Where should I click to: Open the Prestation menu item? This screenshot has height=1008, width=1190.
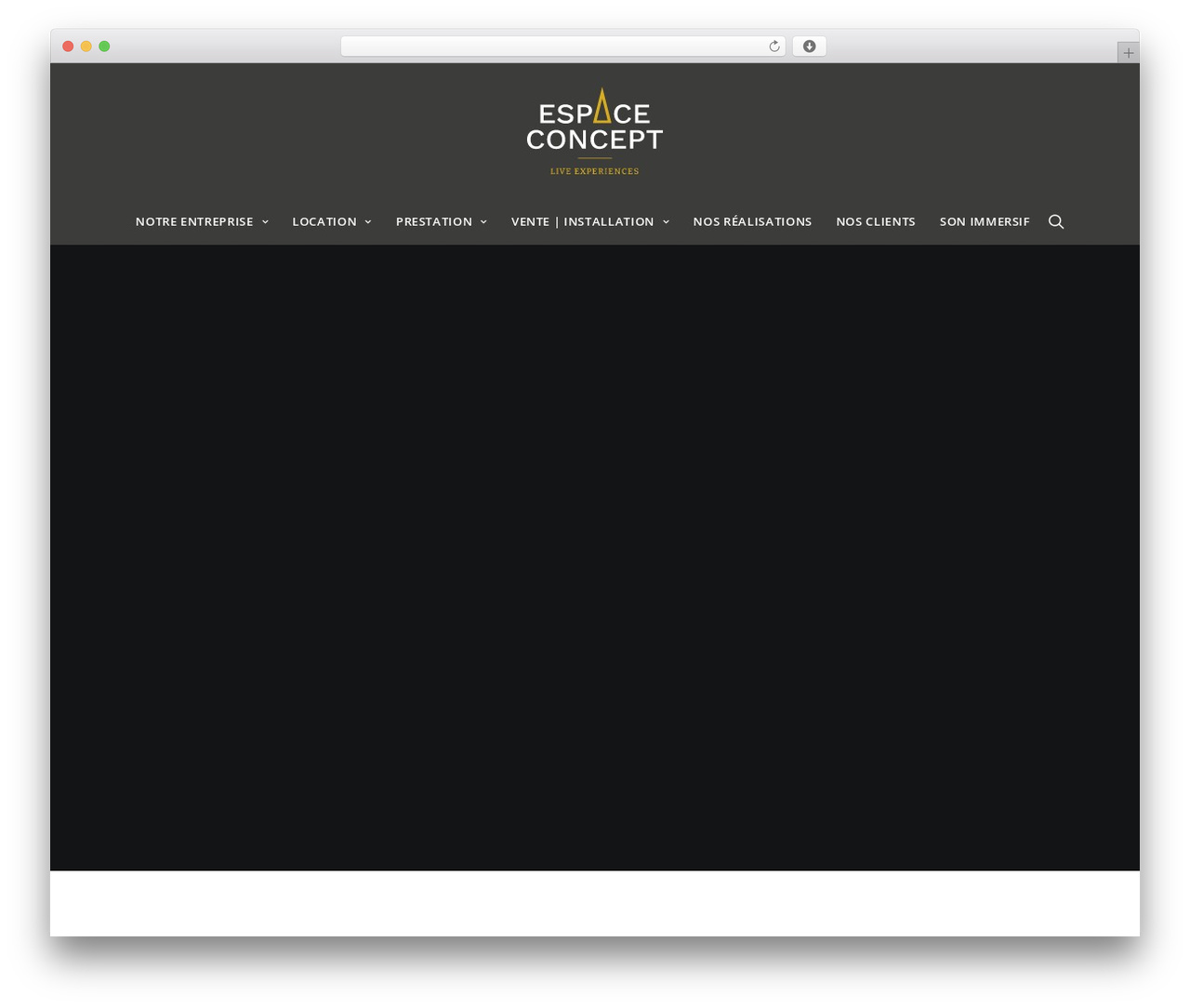[434, 221]
